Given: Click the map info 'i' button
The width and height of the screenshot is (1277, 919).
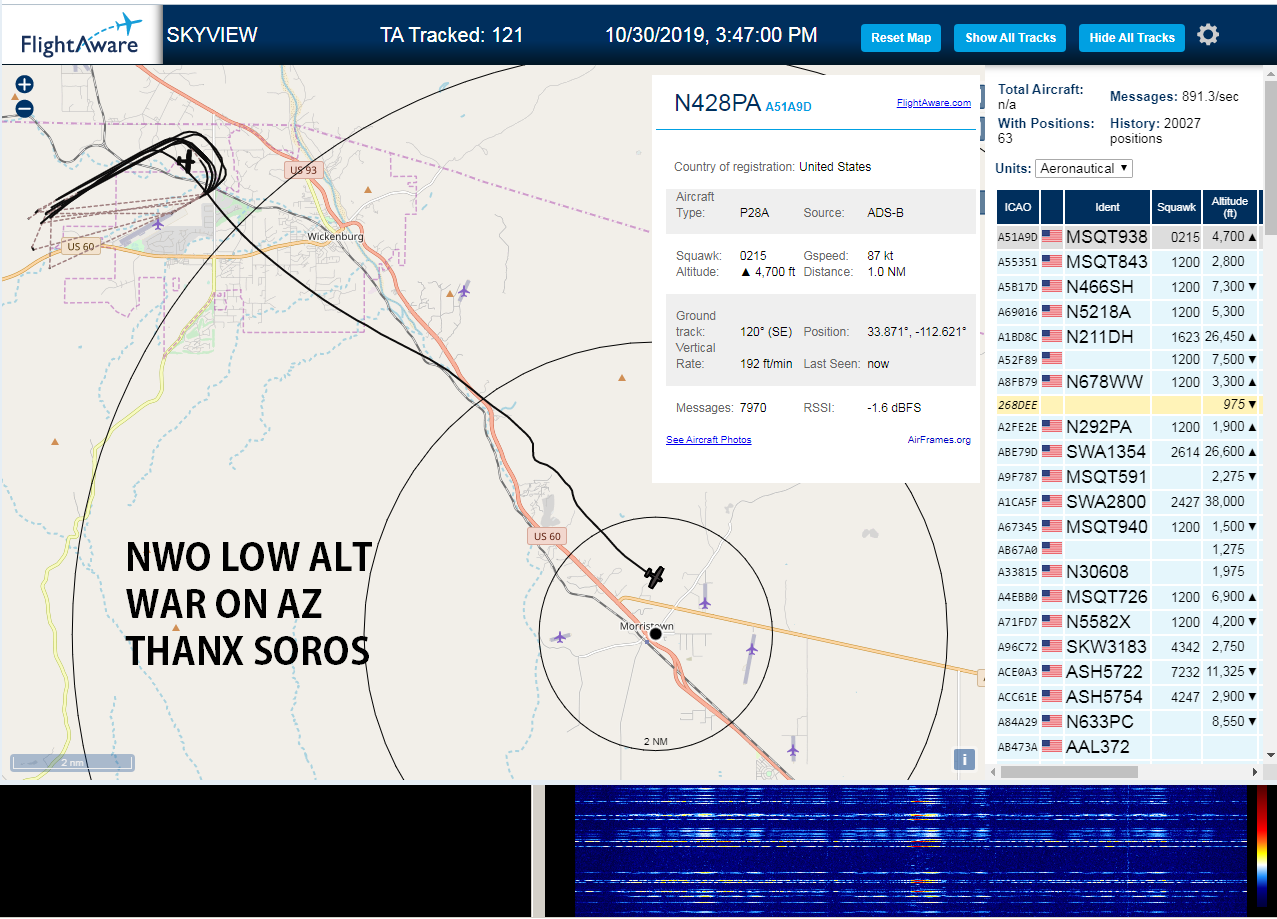Looking at the screenshot, I should [965, 759].
